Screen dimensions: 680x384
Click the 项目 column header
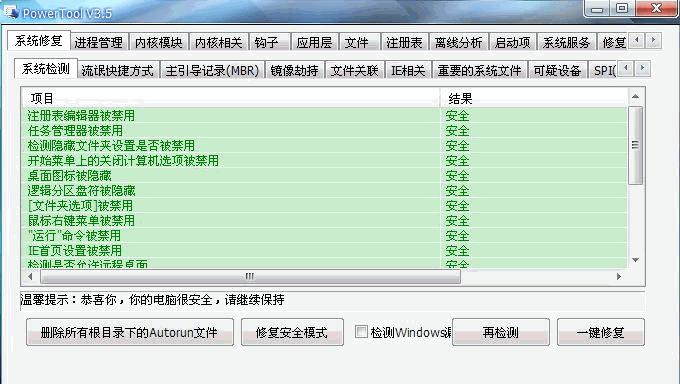[x=231, y=98]
